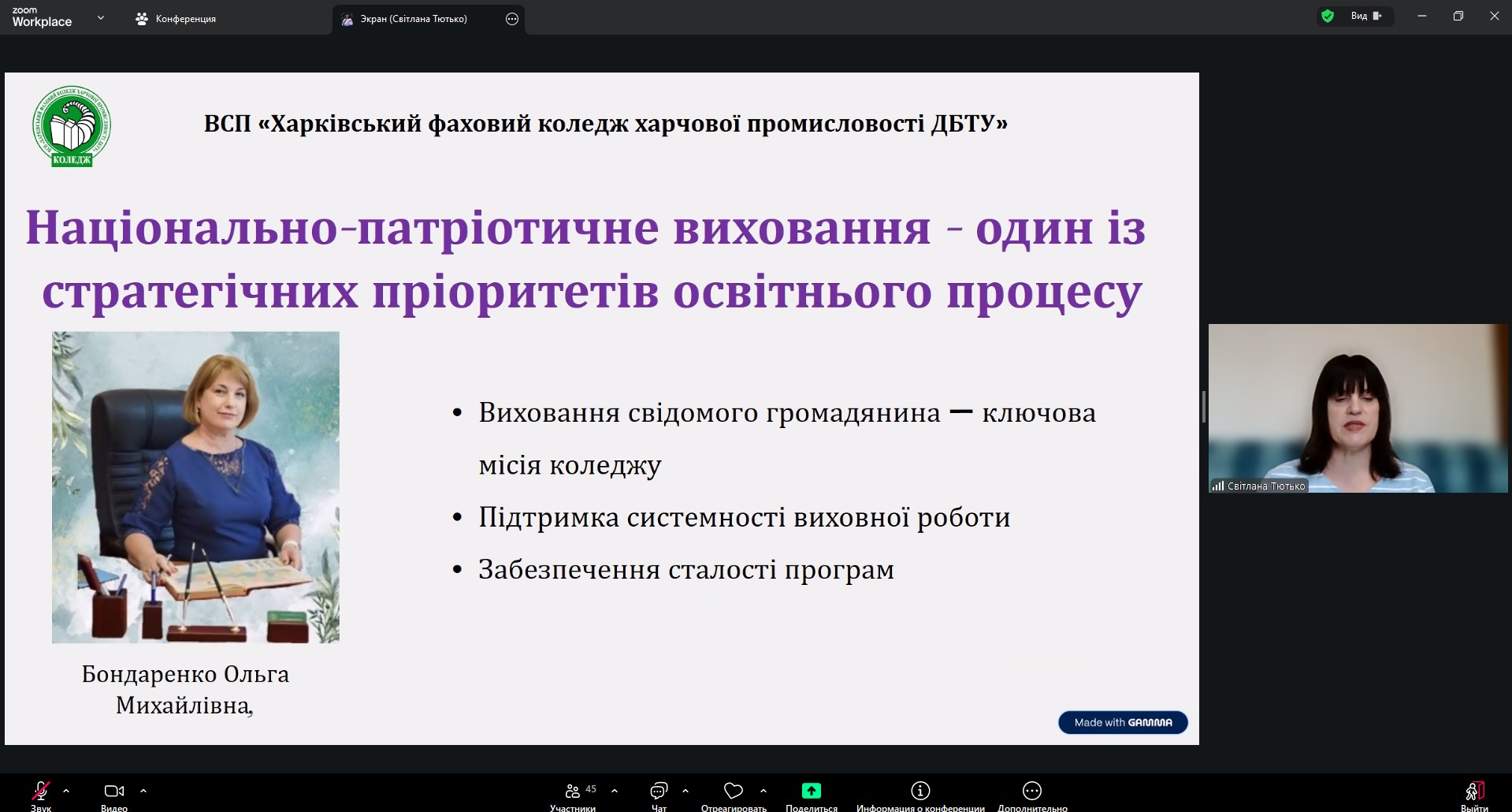
Task: Open the Участники participants panel
Action: (573, 791)
